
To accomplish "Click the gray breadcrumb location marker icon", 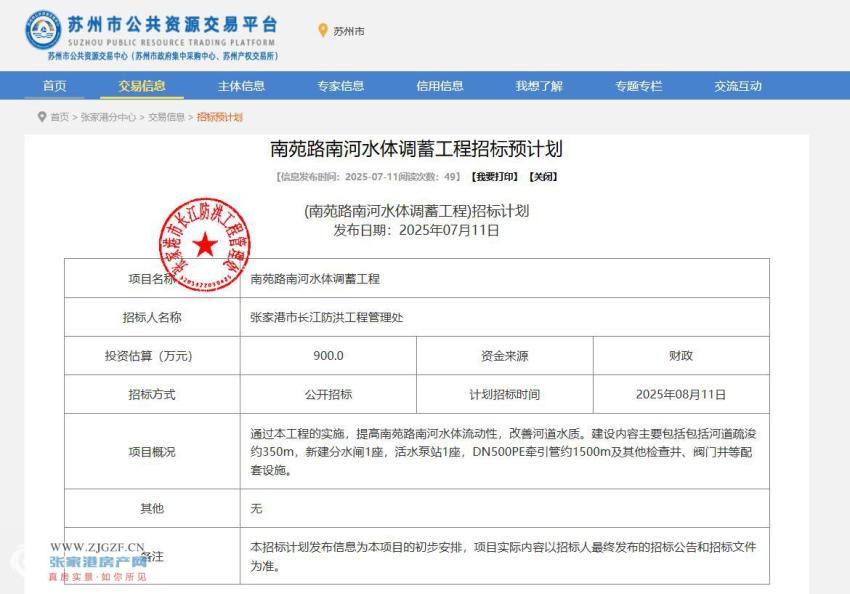I will 42,117.
